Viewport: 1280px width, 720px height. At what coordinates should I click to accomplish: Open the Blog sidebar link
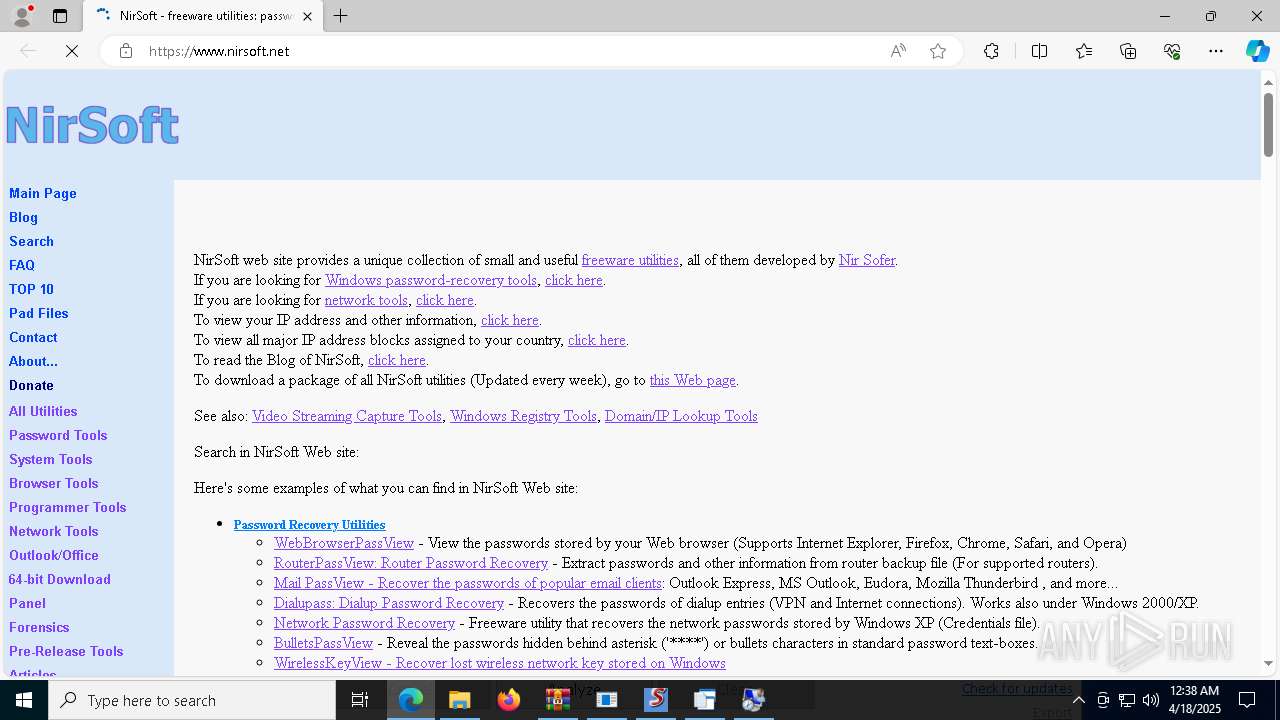pyautogui.click(x=23, y=217)
